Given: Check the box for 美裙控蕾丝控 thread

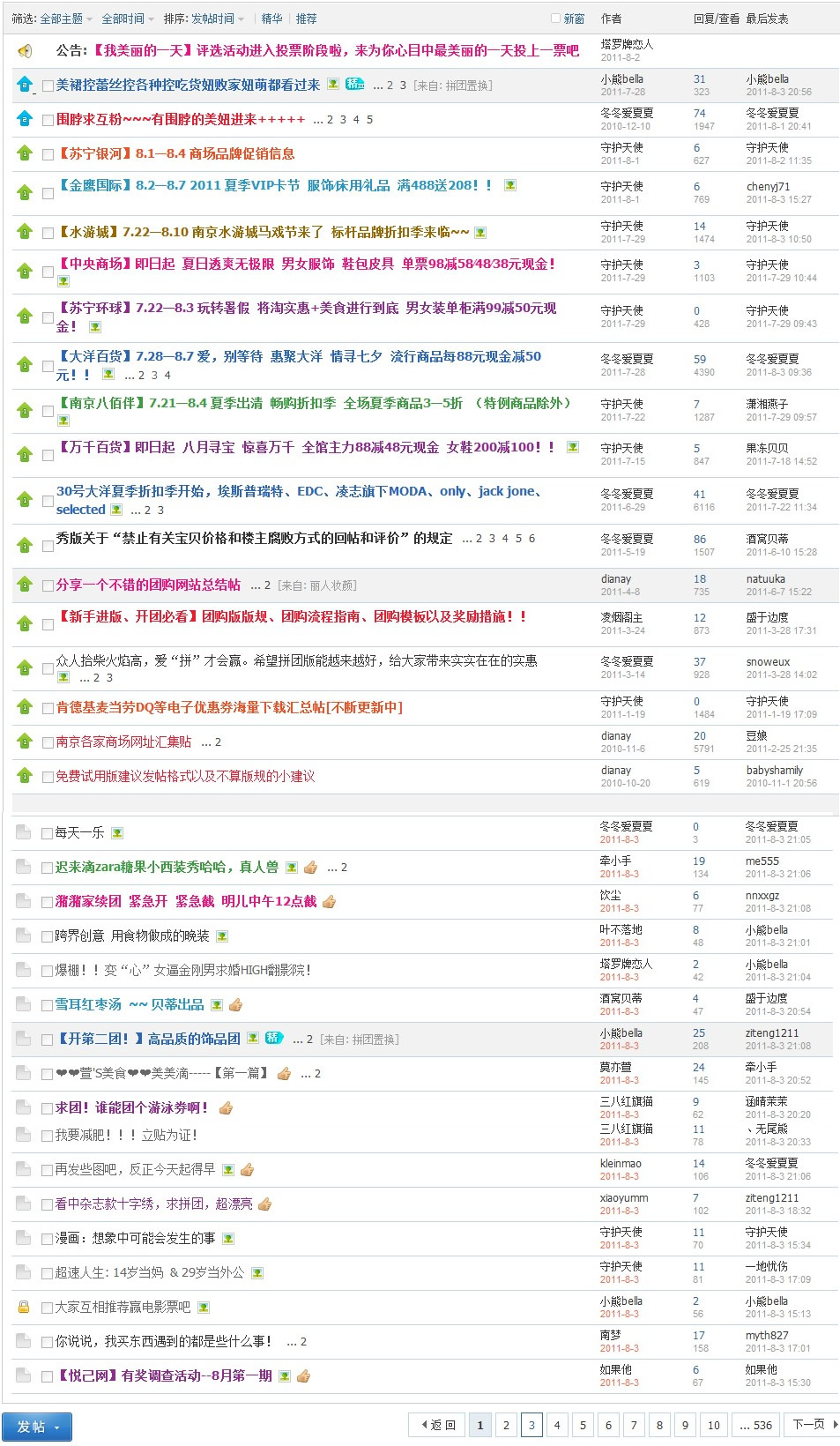Looking at the screenshot, I should 48,86.
